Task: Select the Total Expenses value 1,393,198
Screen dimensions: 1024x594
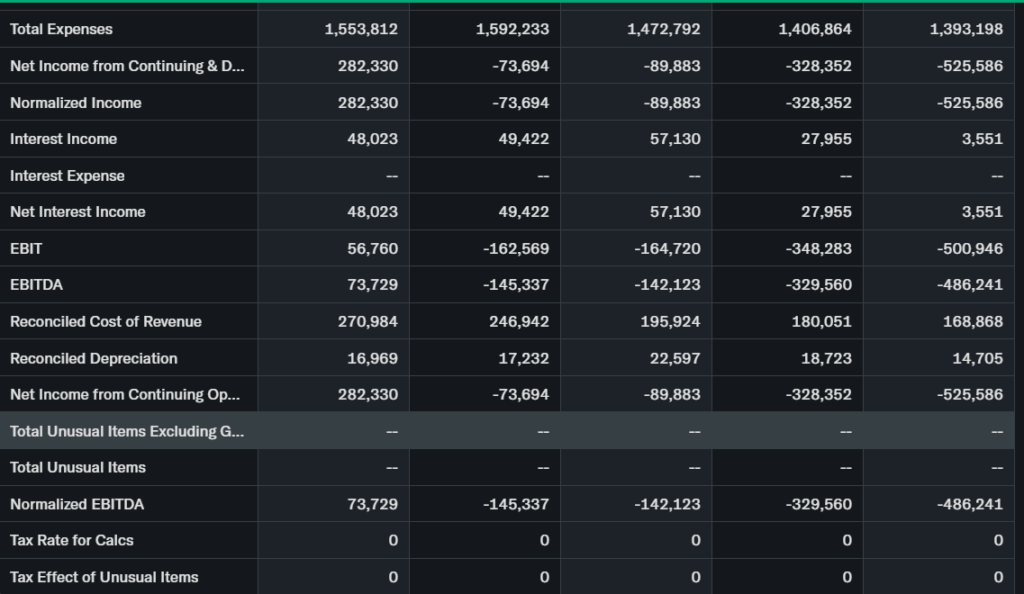Action: (x=966, y=30)
